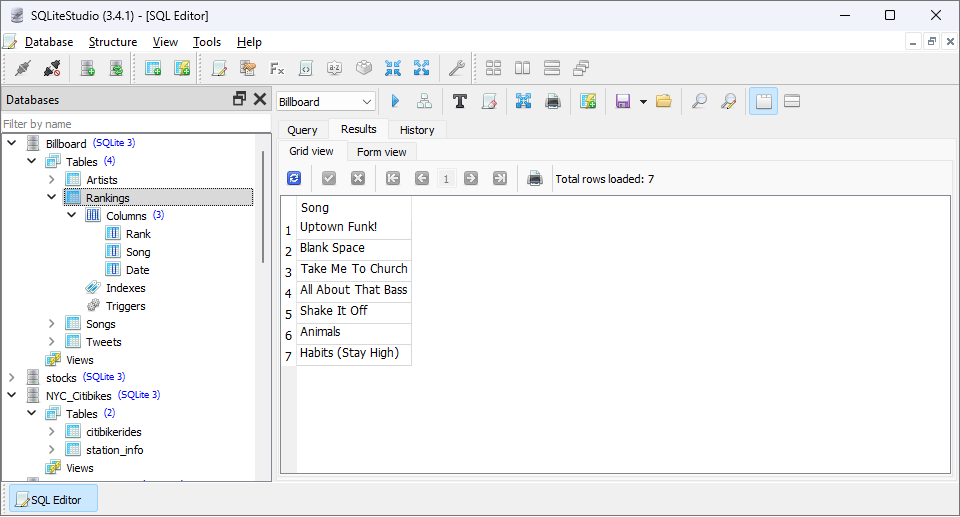960x517 pixels.
Task: Go to previous results page
Action: (422, 178)
